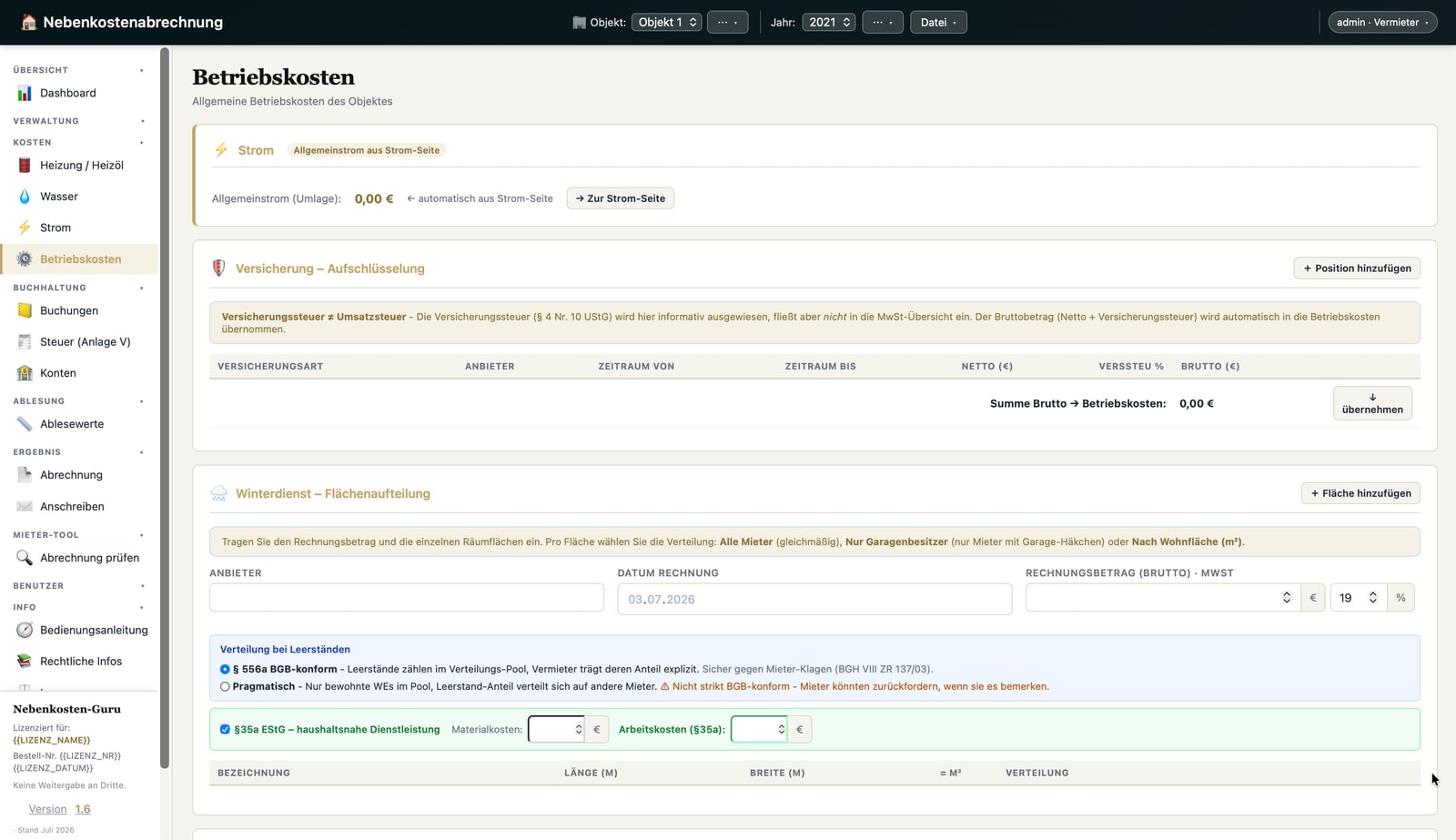Open the Objekt 1 dropdown
Screen dimensions: 1456x840
667,23
